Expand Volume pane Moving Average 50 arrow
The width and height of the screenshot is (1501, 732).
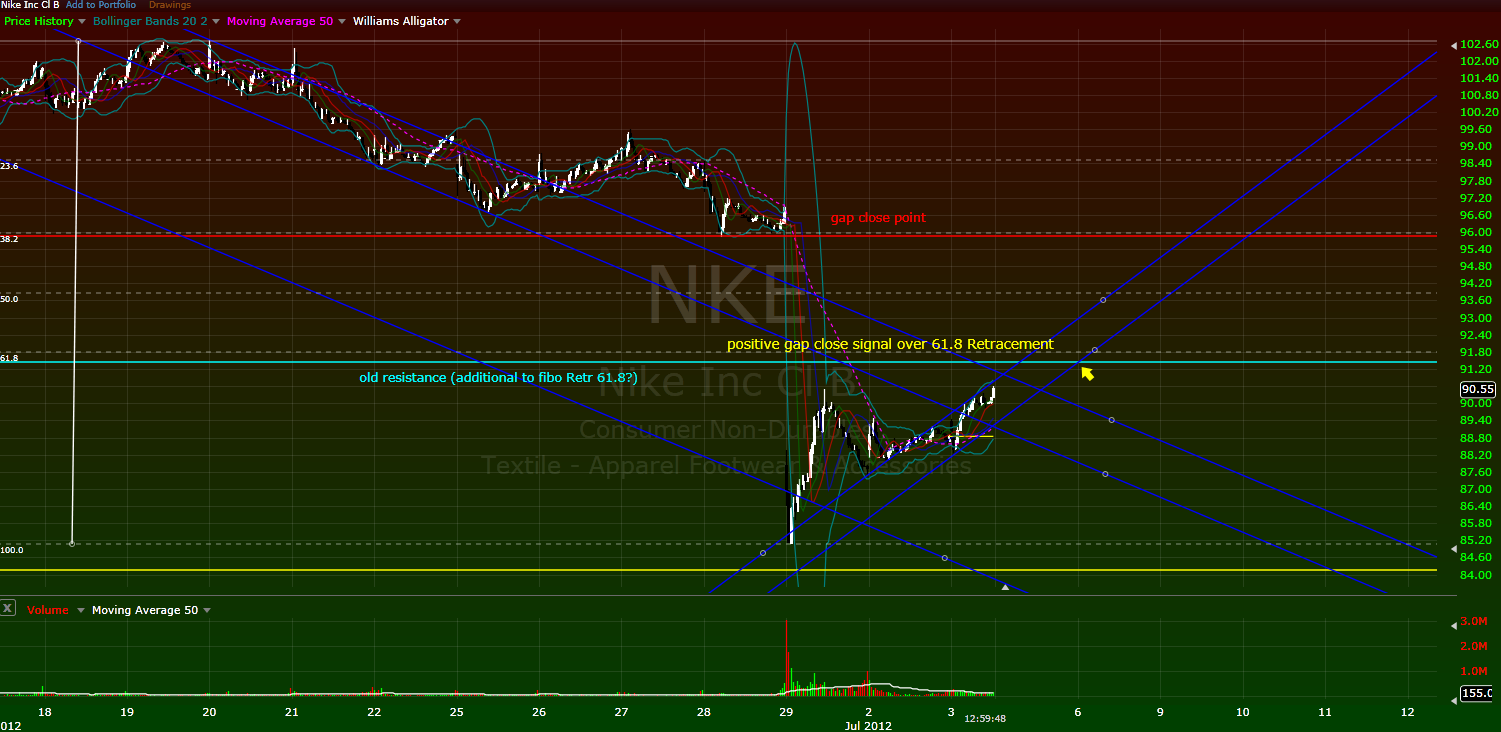point(207,610)
